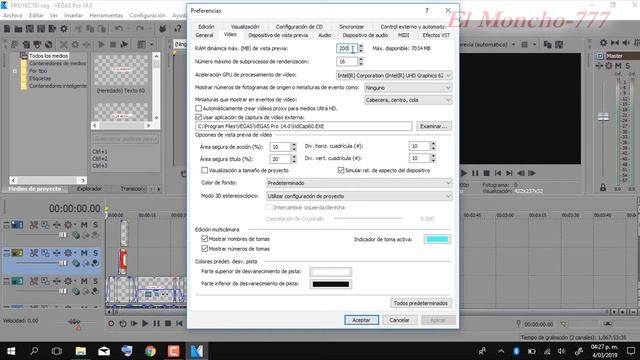
Task: Click the undo arrow in VEGAS toolbar
Action: [x=119, y=29]
